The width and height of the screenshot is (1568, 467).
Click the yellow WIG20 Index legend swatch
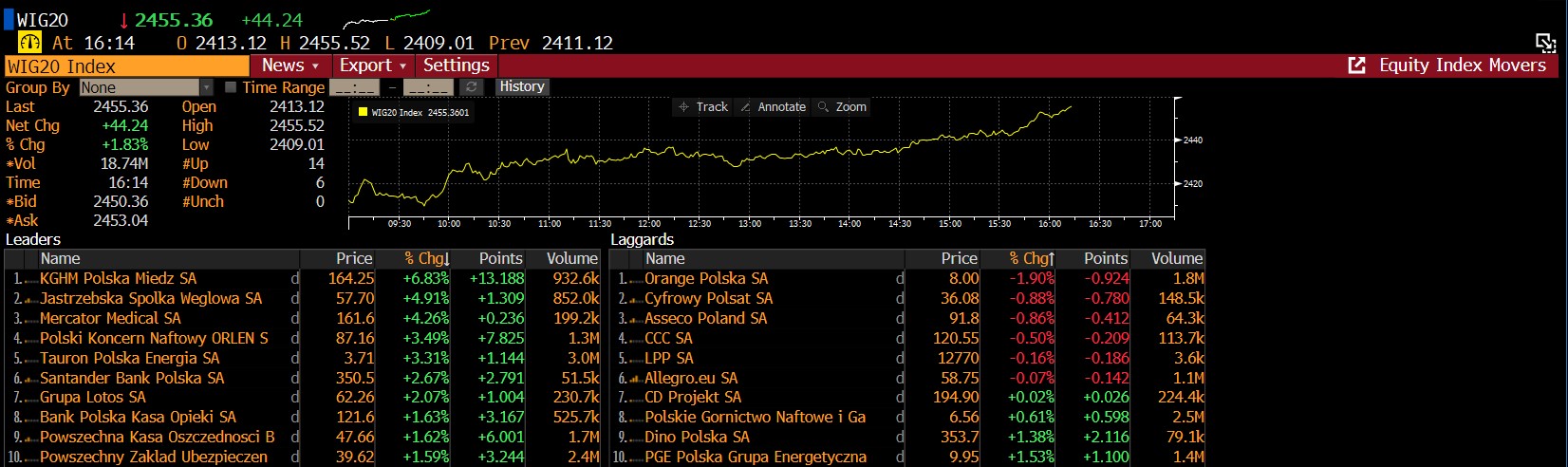pyautogui.click(x=363, y=112)
